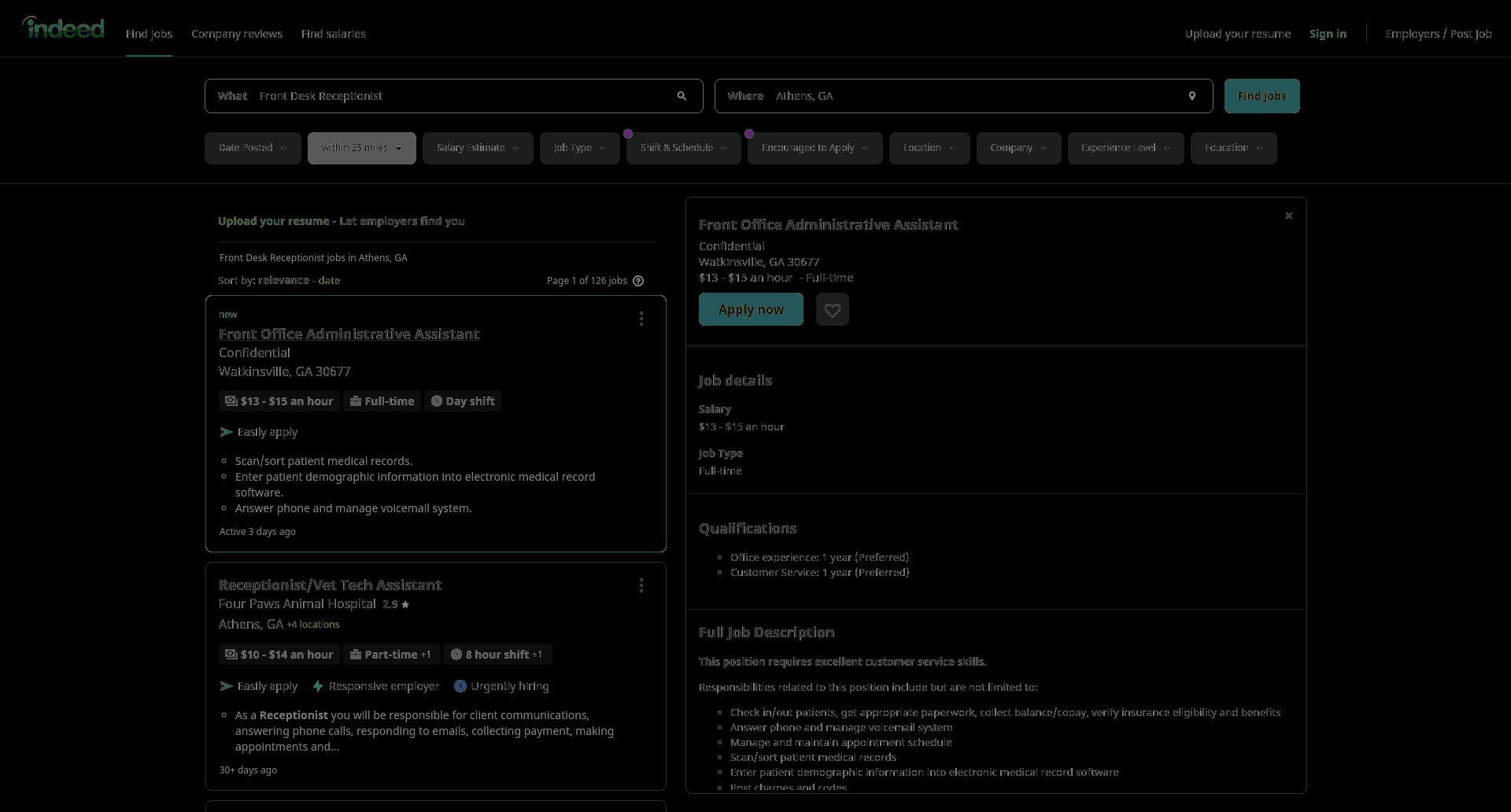Click 'Watkinsville, GA 30677' in details panel

(x=759, y=262)
